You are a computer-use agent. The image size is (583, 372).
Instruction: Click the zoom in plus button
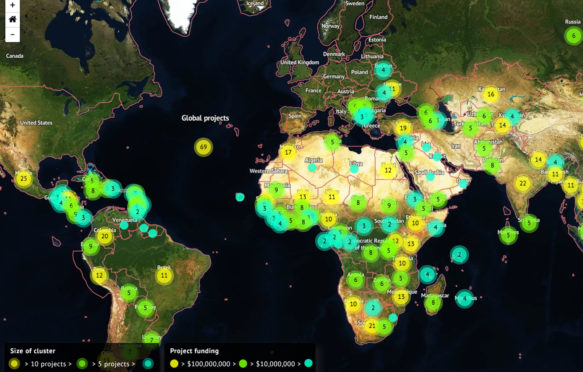tap(12, 5)
